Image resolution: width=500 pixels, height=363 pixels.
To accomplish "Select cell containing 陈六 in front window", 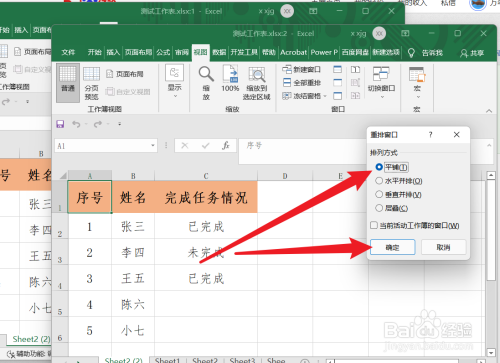I will point(133,304).
